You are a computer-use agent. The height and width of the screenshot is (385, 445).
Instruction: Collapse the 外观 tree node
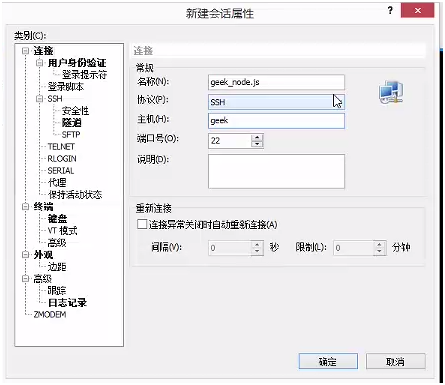[x=25, y=255]
